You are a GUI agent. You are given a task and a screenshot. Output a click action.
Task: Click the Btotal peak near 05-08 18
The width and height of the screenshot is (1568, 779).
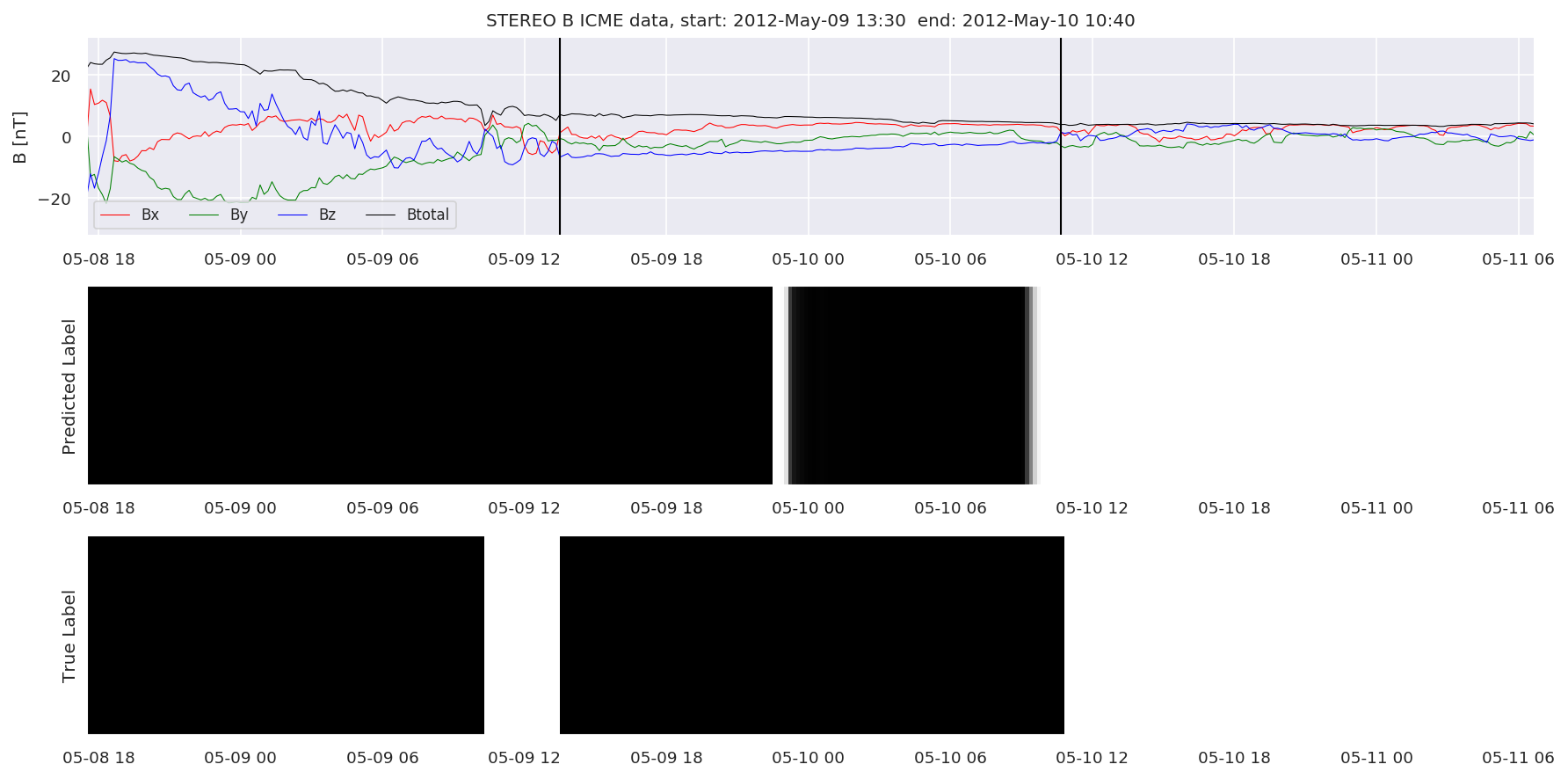(115, 52)
